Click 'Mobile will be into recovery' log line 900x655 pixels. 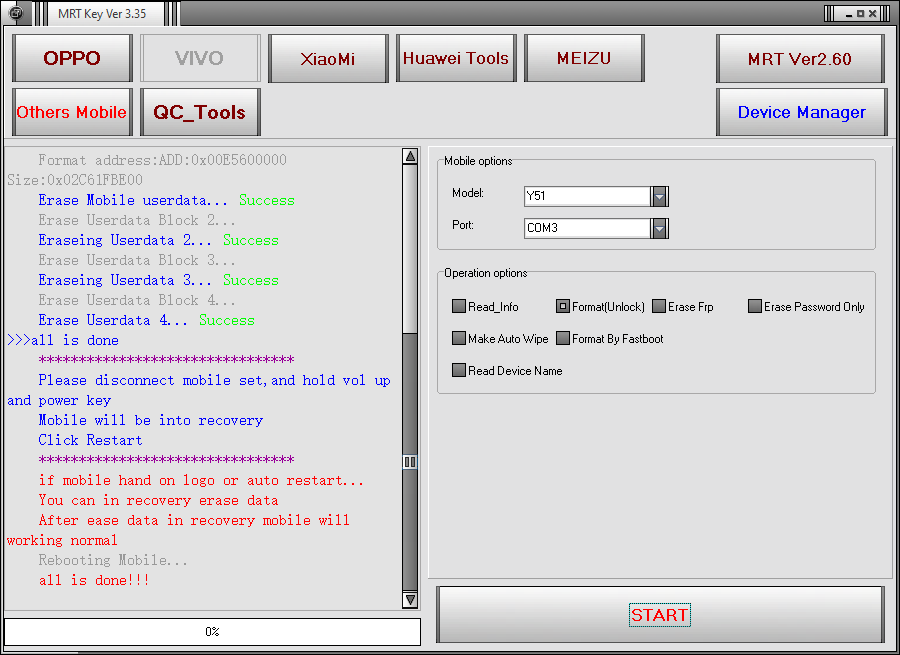[x=151, y=420]
